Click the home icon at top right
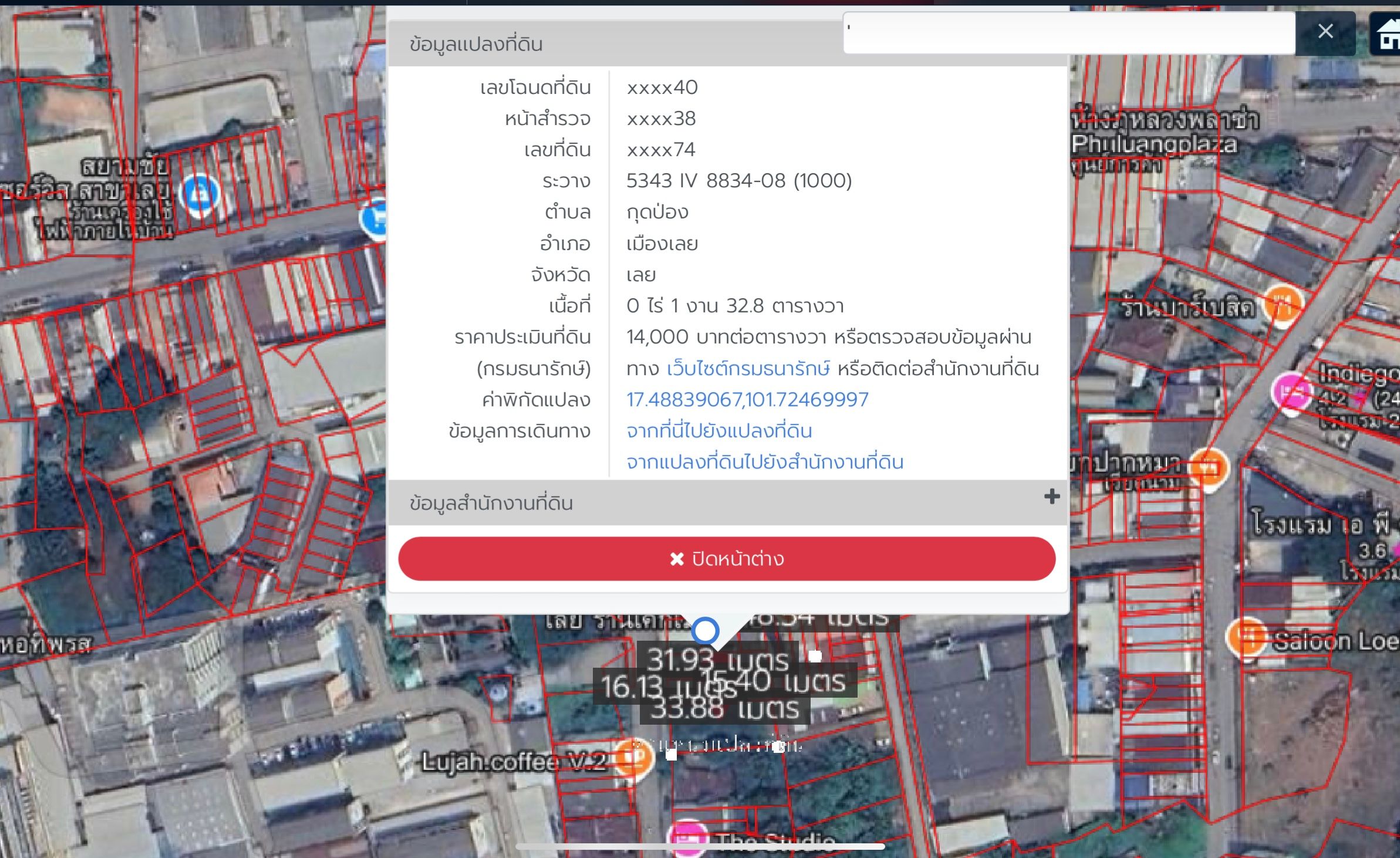Image resolution: width=1400 pixels, height=858 pixels. 1386,35
